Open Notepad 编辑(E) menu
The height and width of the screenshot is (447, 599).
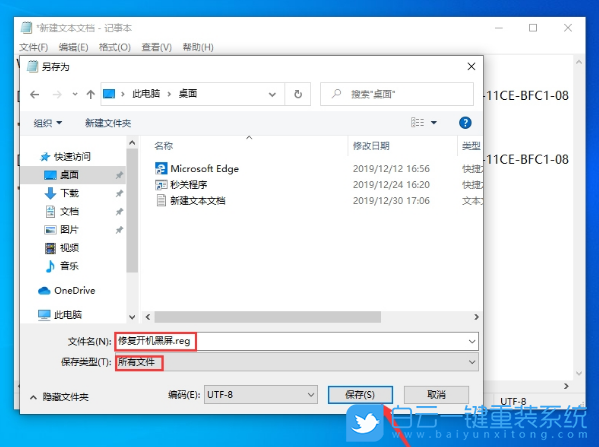tap(73, 47)
